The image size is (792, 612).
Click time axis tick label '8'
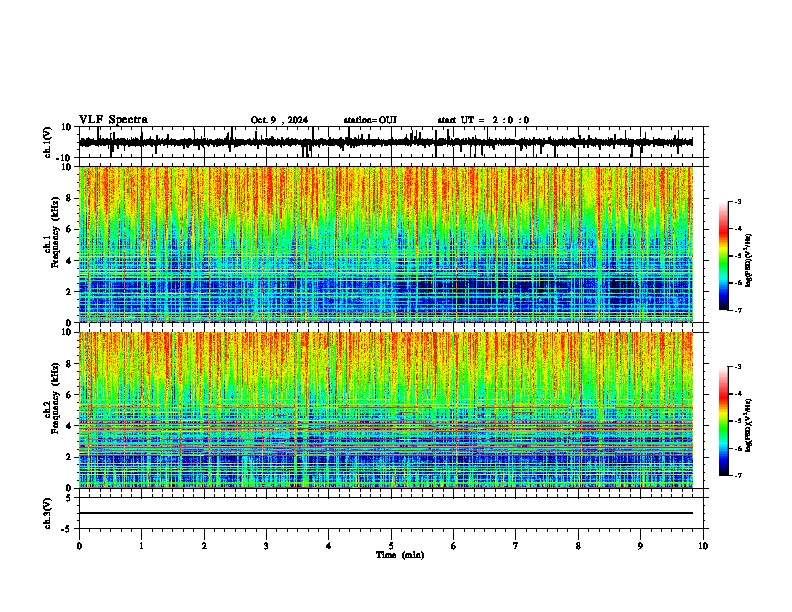click(x=578, y=546)
